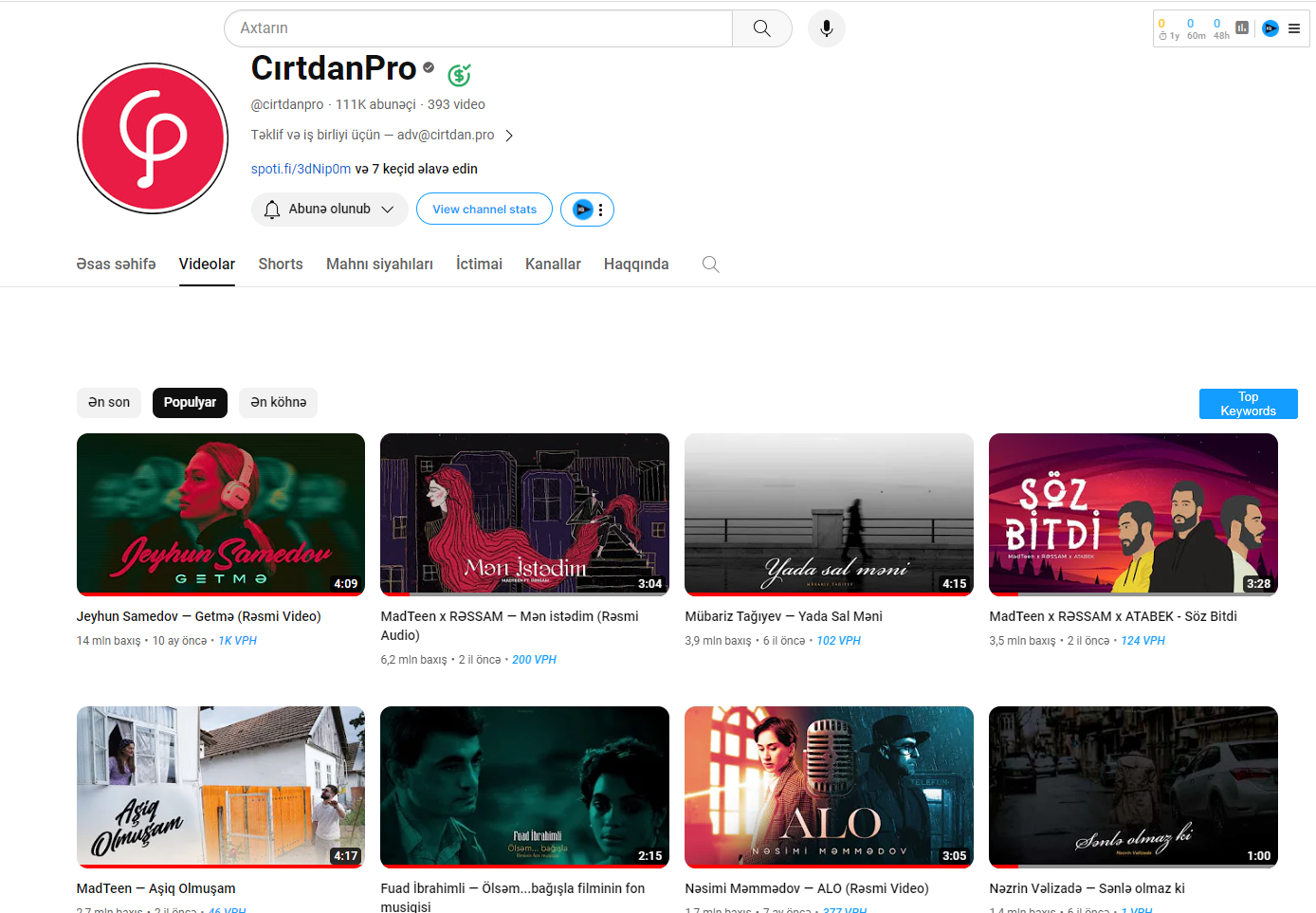Click title 'Nəsimi Məmmədov — ALO (Rəsmi Video)'
This screenshot has width=1316, height=913.
click(807, 888)
